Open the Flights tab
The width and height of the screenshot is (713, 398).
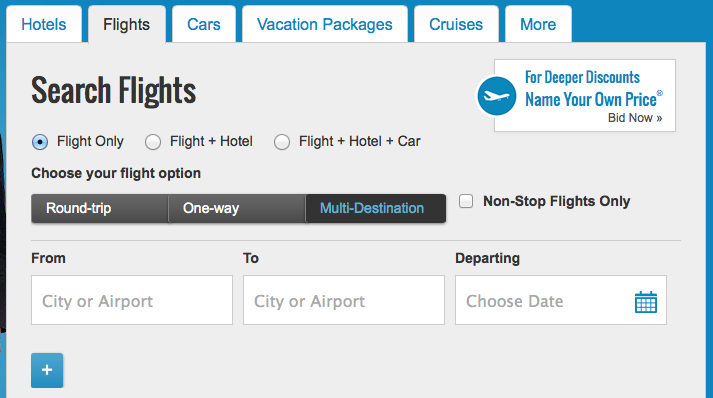(x=126, y=24)
